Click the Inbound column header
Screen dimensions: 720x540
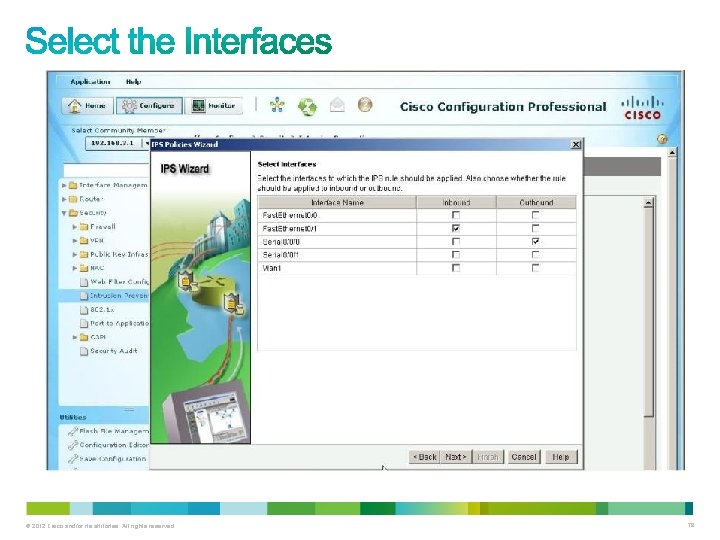pos(456,202)
